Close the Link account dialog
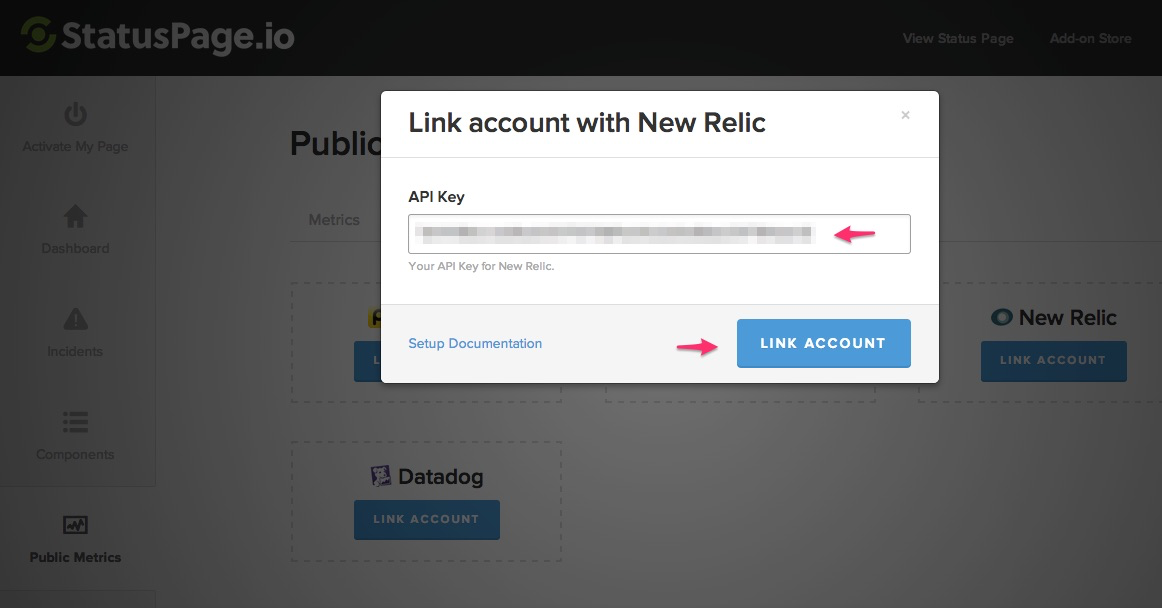This screenshot has width=1162, height=608. point(905,115)
